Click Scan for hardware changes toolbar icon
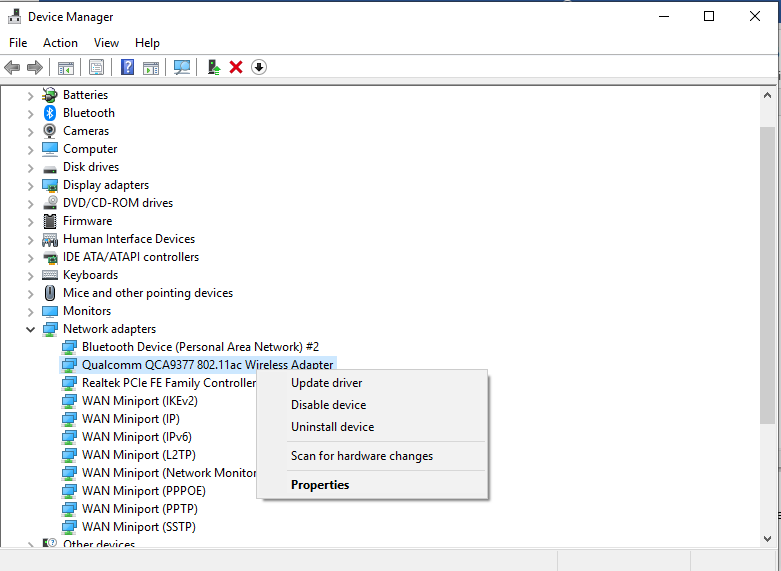This screenshot has width=781, height=571. 182,67
